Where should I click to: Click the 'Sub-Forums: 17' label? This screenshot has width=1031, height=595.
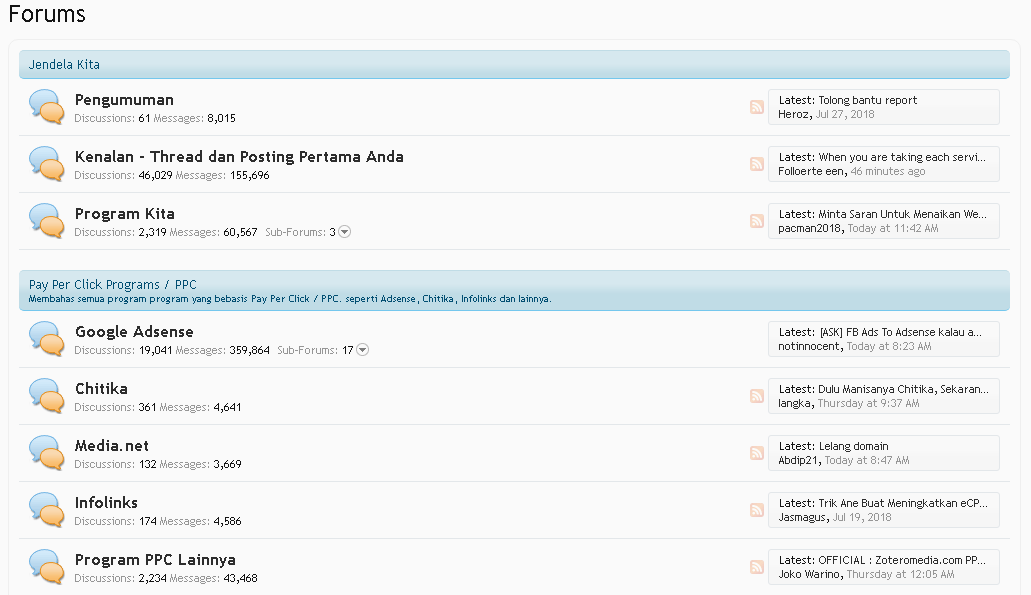(315, 350)
